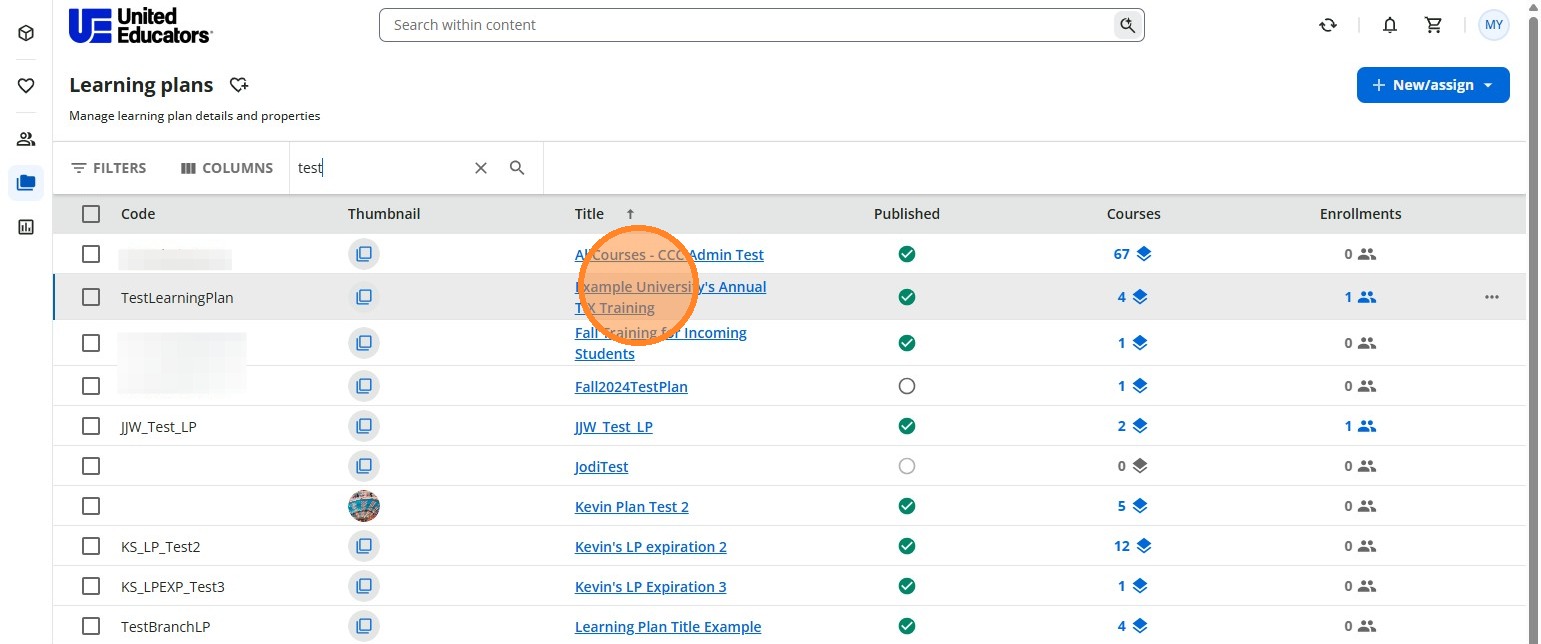The height and width of the screenshot is (644, 1541).
Task: Open the JJW_Test_LP title link
Action: [x=614, y=426]
